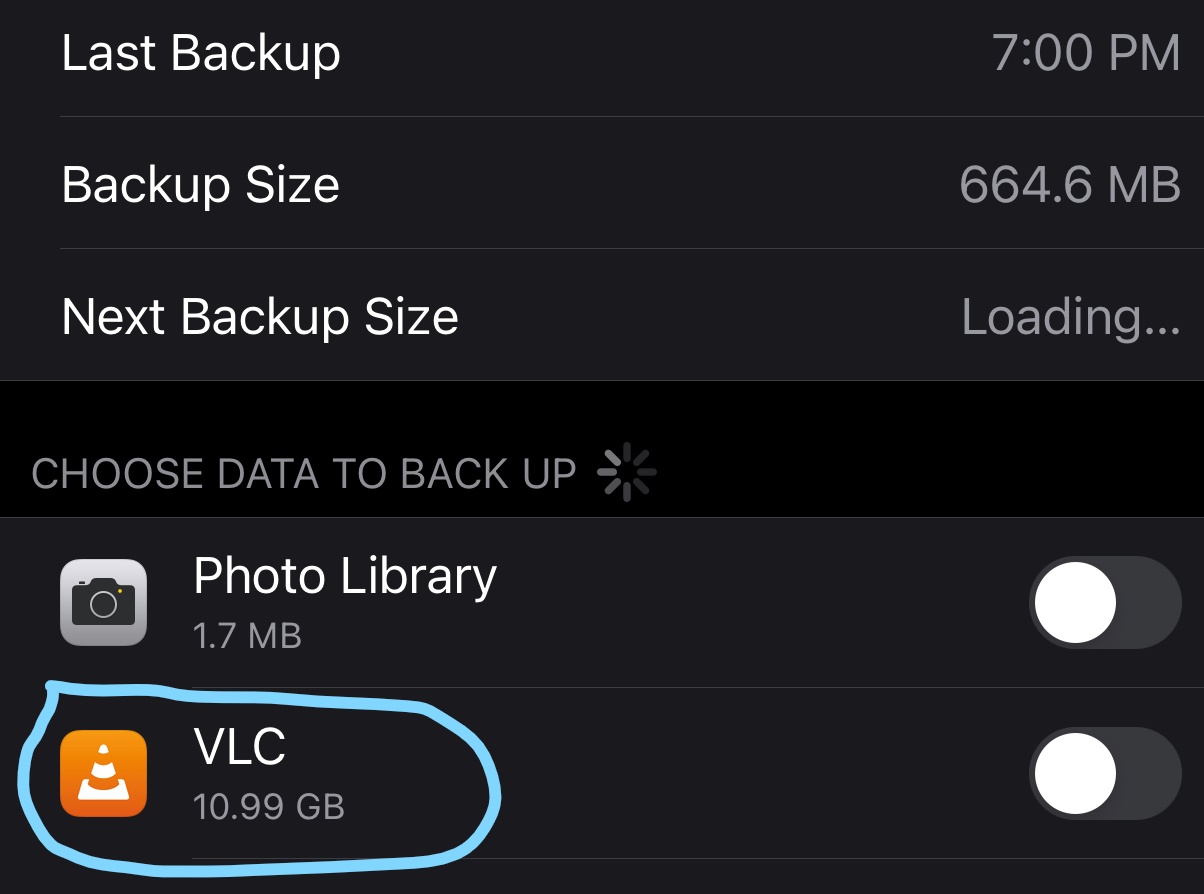
Task: Select the Last Backup label
Action: point(201,52)
